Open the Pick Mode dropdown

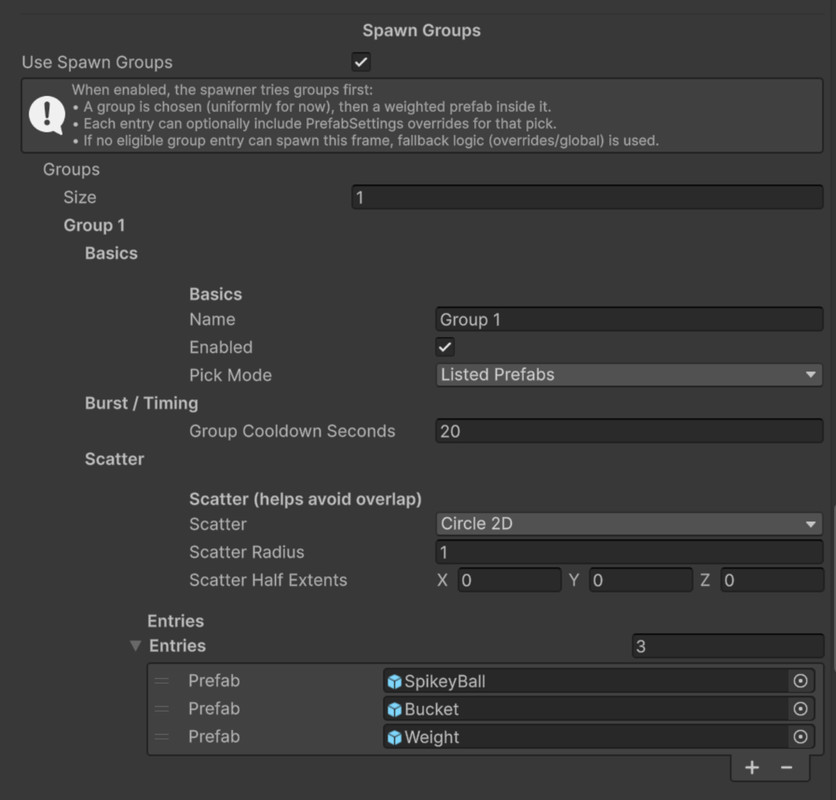(629, 375)
